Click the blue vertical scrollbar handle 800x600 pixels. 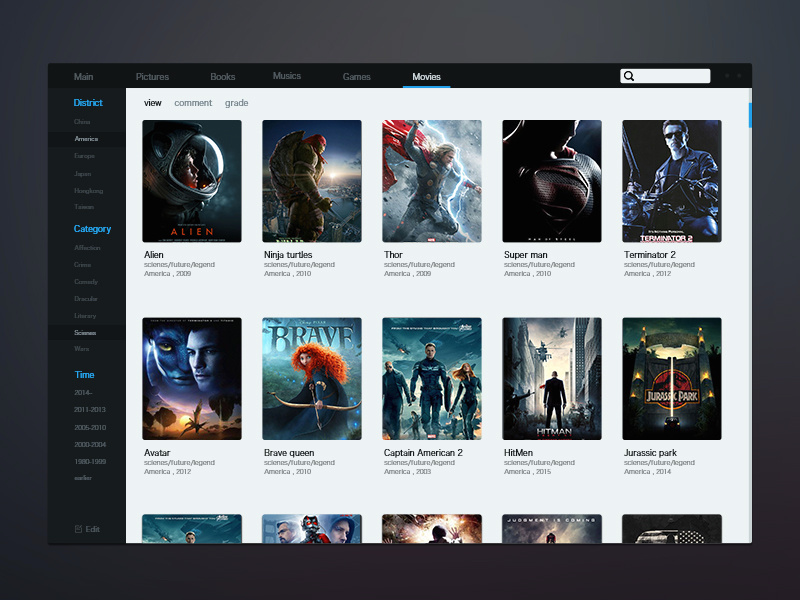[750, 114]
